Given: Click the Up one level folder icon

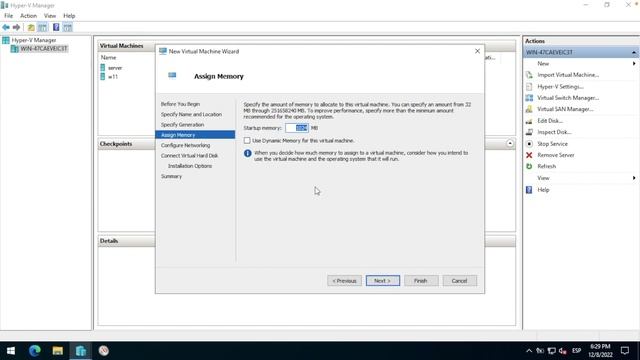Looking at the screenshot, I should tap(31, 27).
